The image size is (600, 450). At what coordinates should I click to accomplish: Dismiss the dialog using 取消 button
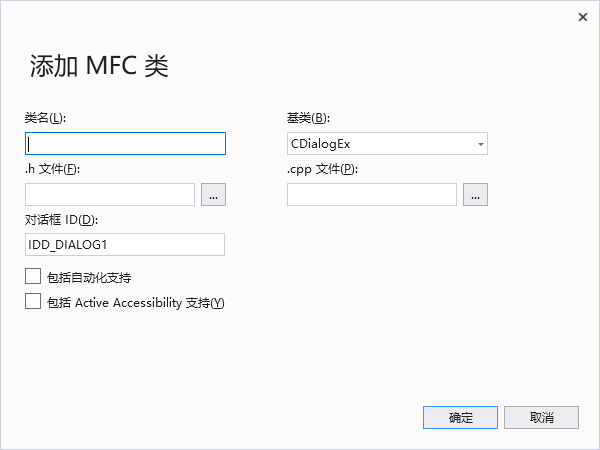(x=541, y=417)
